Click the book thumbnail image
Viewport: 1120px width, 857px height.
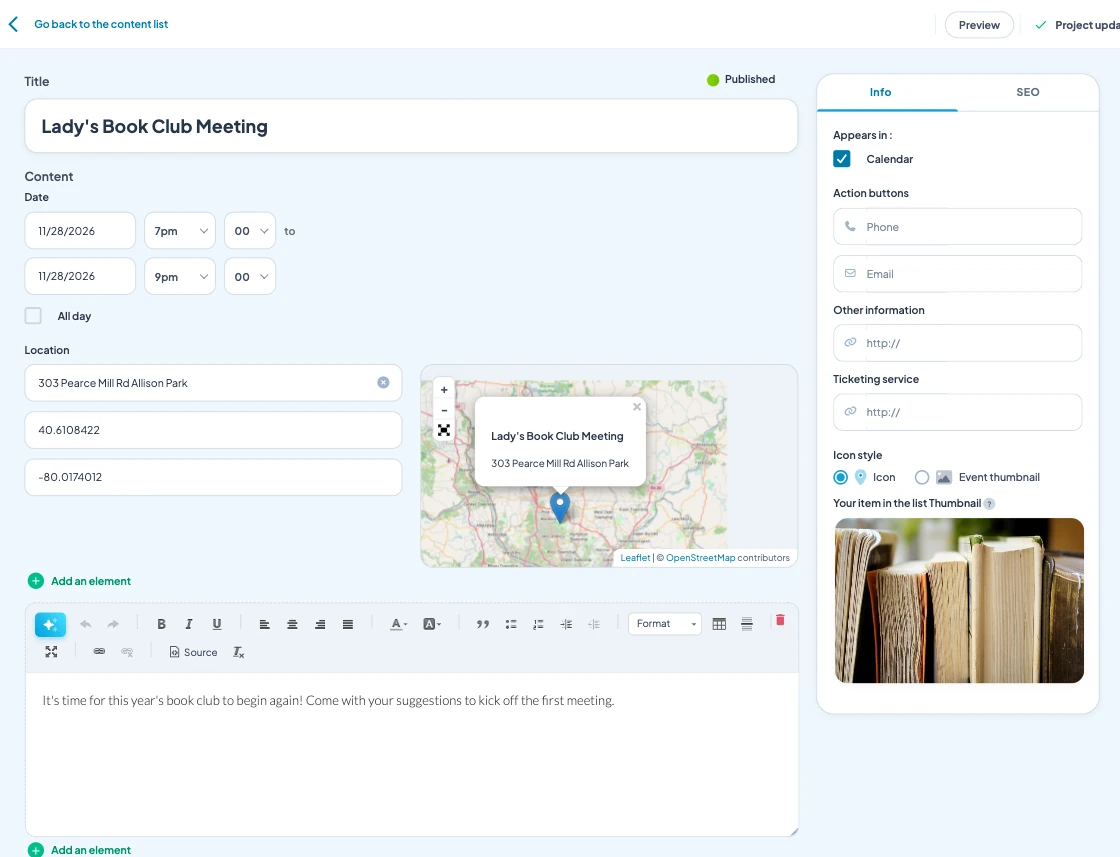[x=959, y=601]
